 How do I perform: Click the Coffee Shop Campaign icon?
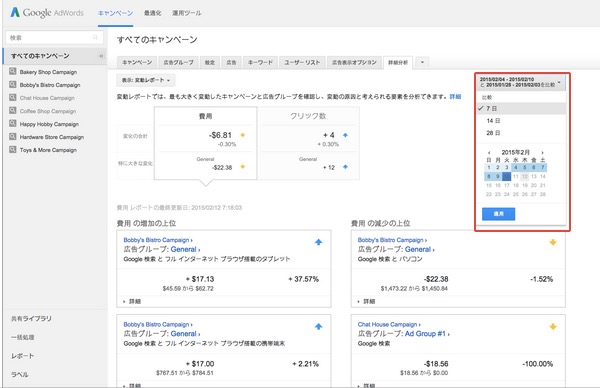(x=13, y=111)
